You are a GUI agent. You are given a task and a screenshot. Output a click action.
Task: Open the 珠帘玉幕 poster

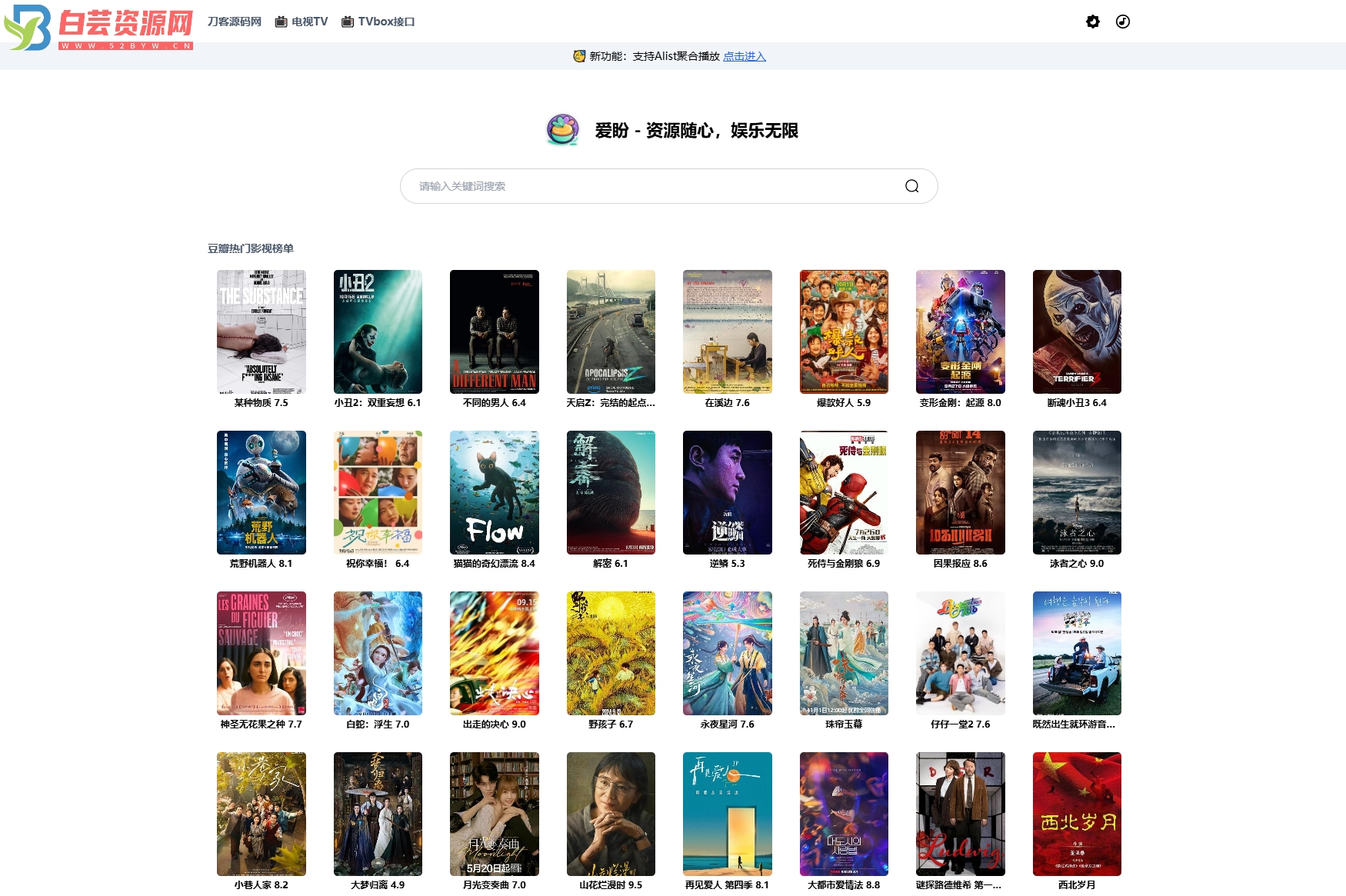844,653
